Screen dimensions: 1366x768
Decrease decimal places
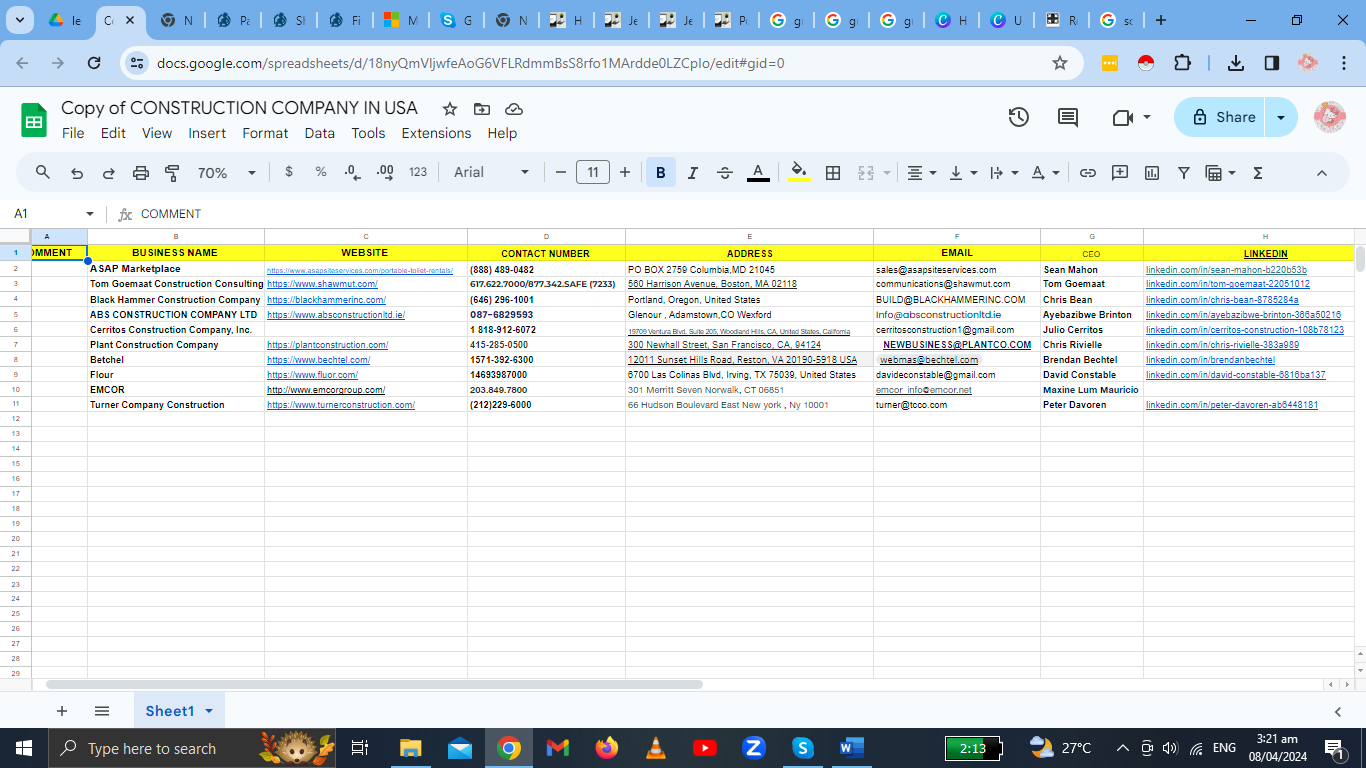352,172
